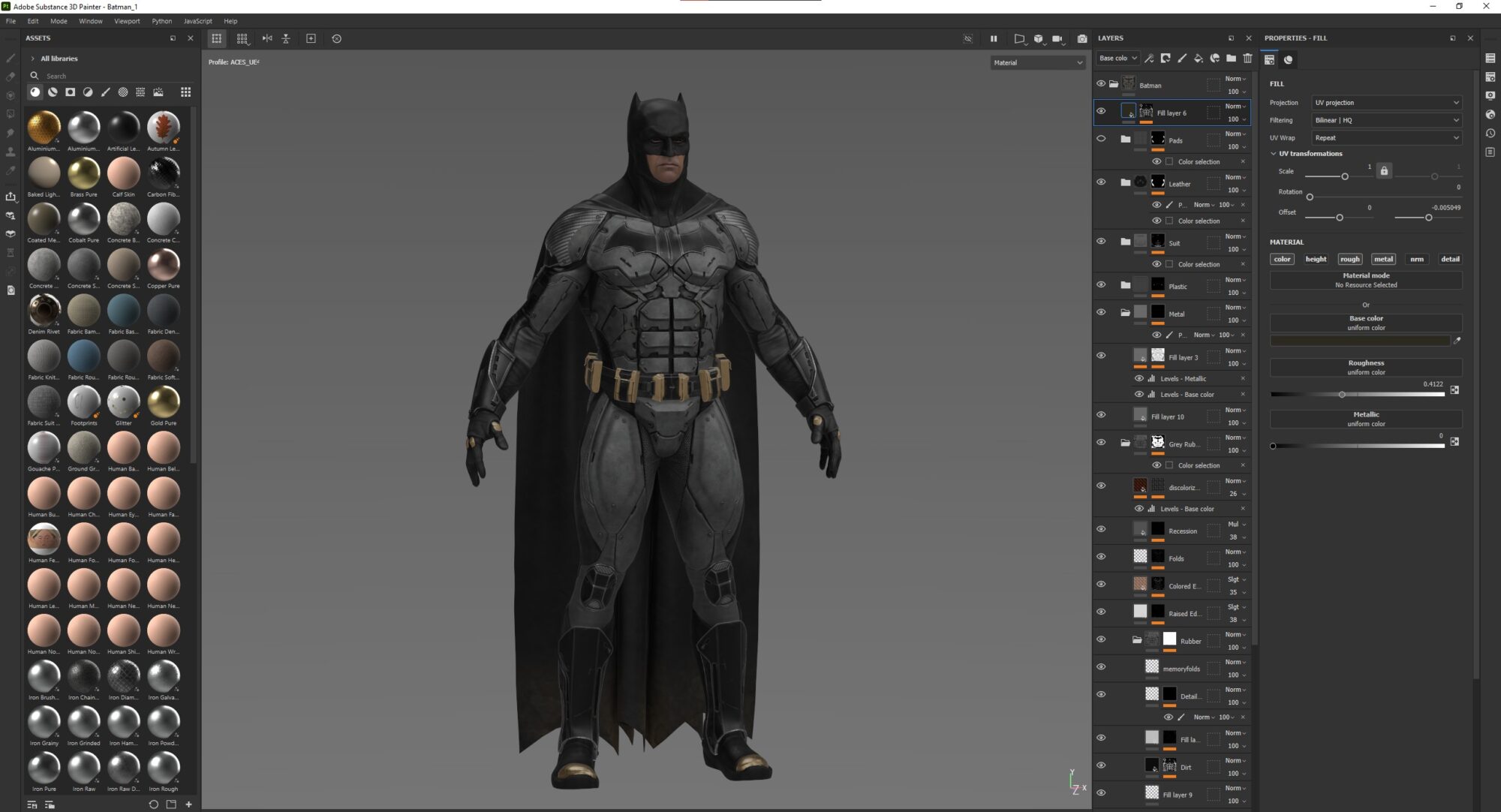
Task: Hide the Leather folder layer
Action: coord(1101,182)
